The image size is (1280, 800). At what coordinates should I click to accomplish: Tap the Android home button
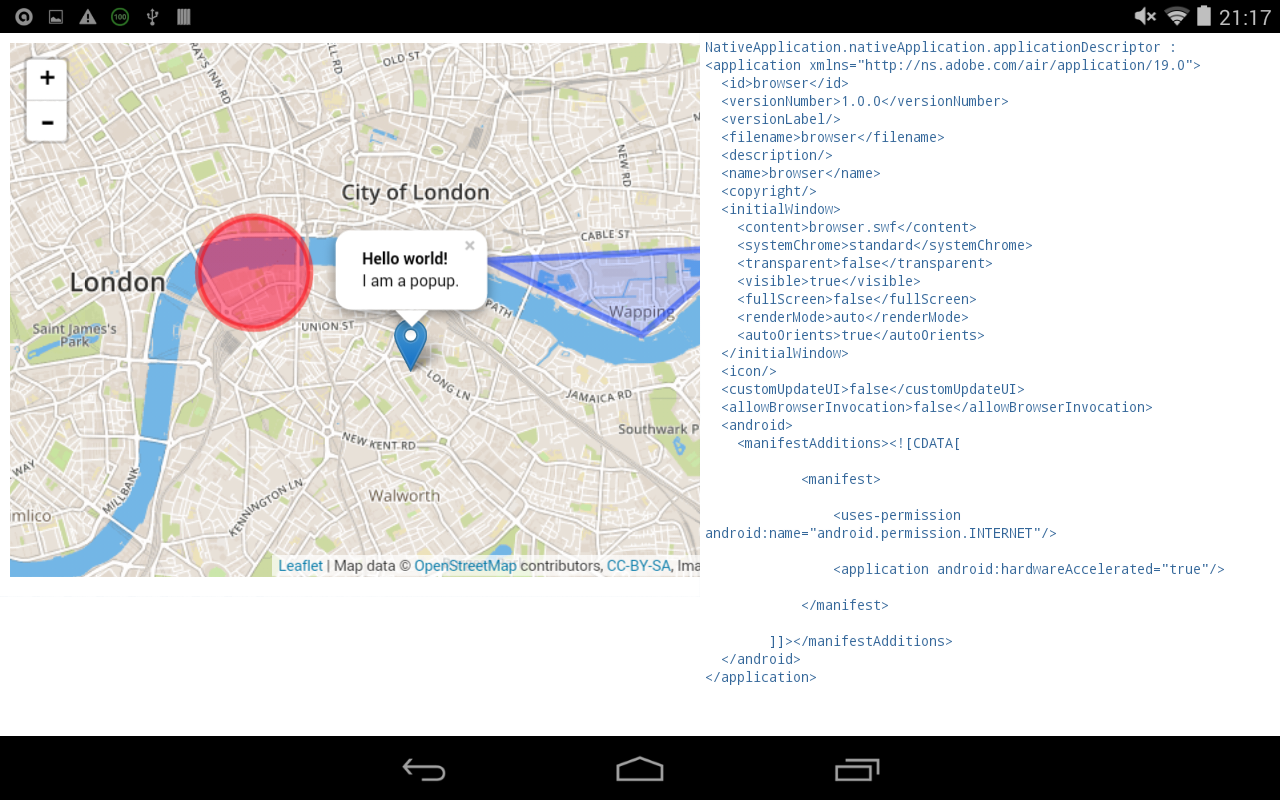(640, 769)
